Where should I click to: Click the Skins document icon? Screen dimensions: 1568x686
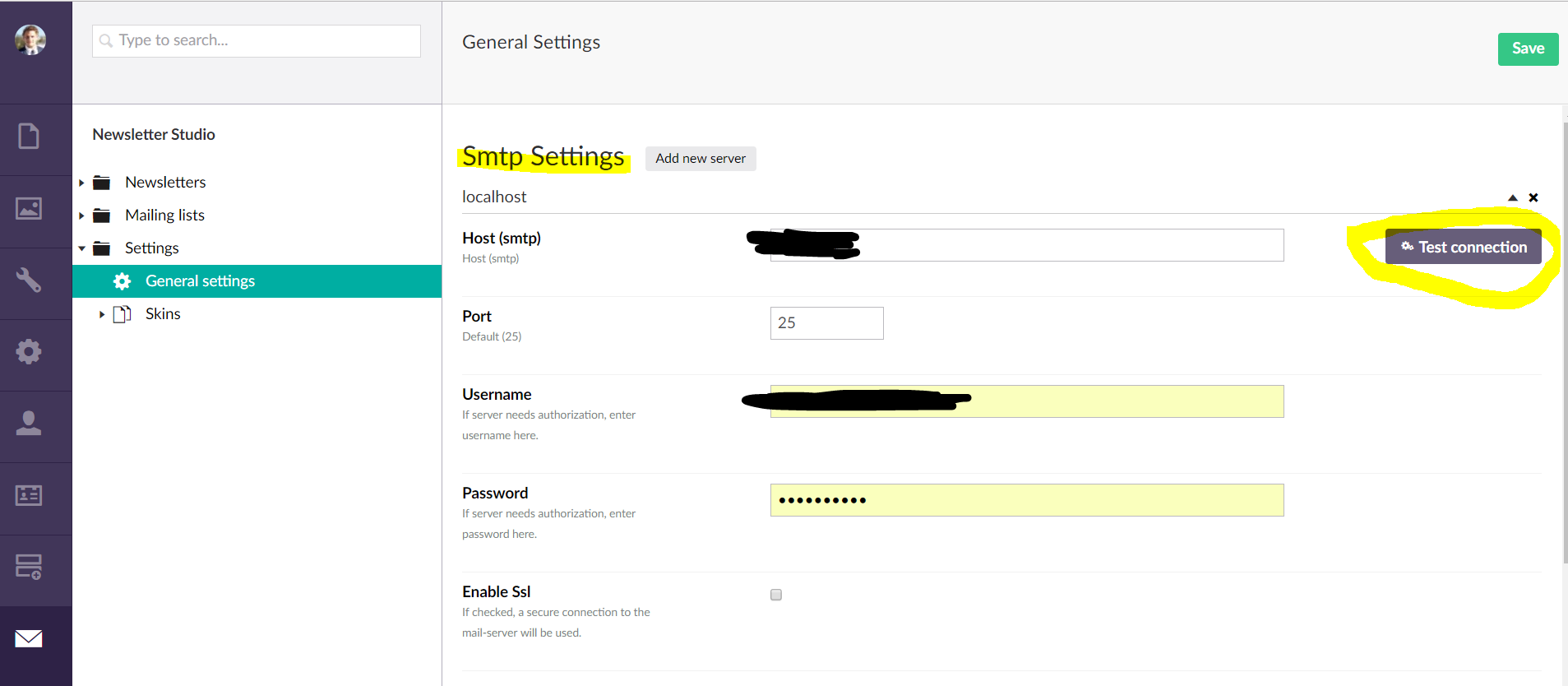click(122, 314)
